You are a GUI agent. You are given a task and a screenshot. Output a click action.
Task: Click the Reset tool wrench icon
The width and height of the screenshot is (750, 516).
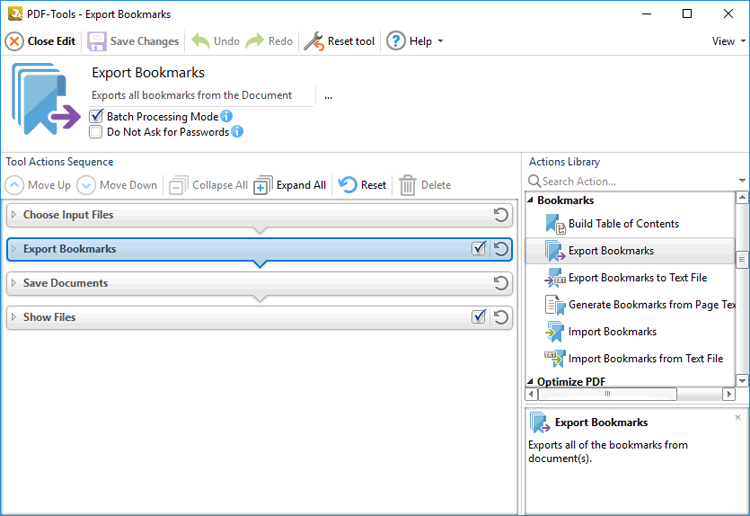pyautogui.click(x=314, y=42)
